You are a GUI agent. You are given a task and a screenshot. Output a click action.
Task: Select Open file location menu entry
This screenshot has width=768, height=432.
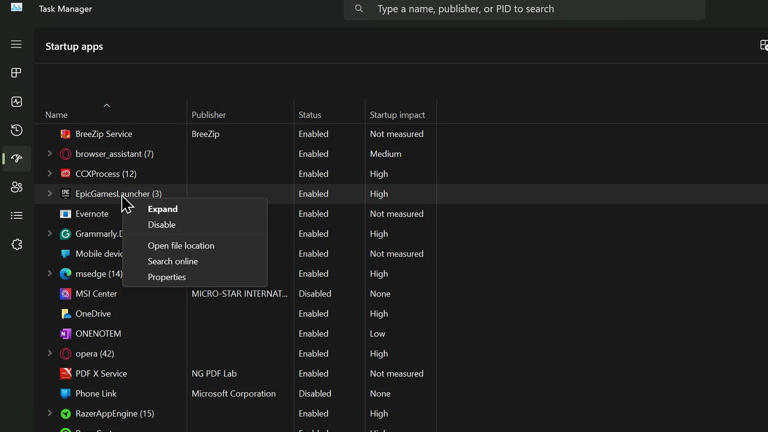click(181, 246)
